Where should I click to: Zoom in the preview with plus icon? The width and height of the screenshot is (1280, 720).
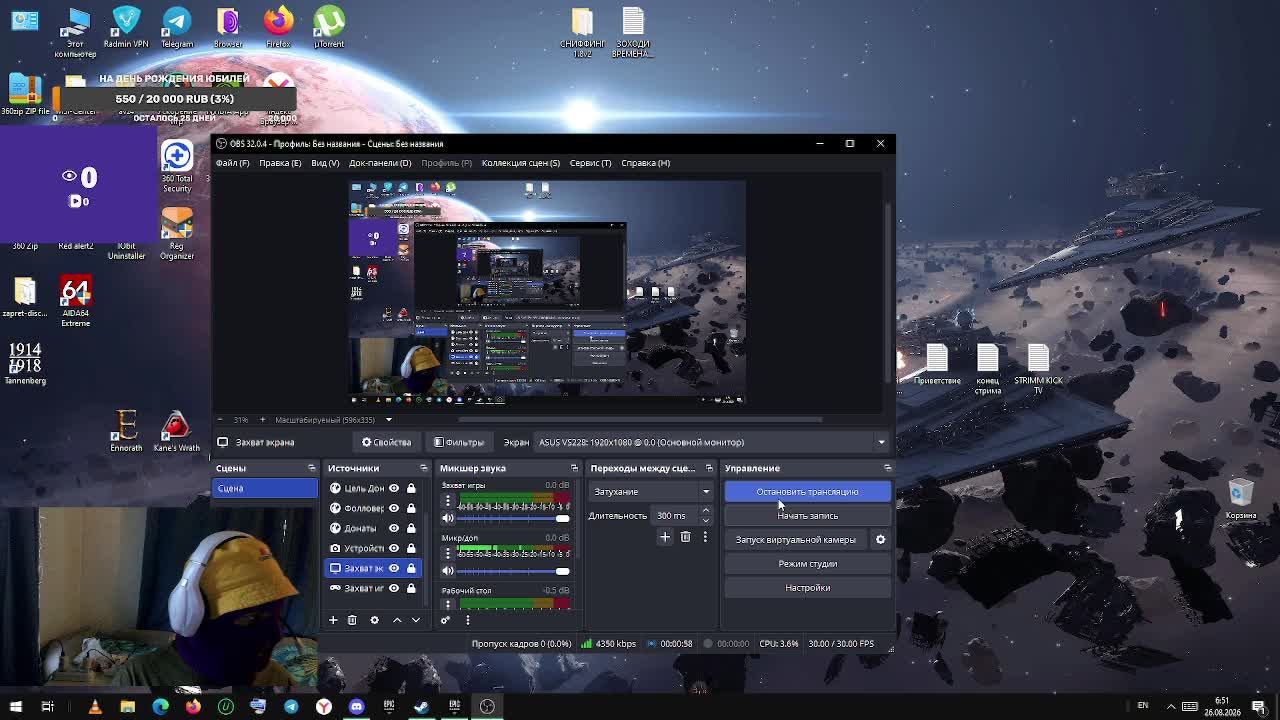point(263,420)
